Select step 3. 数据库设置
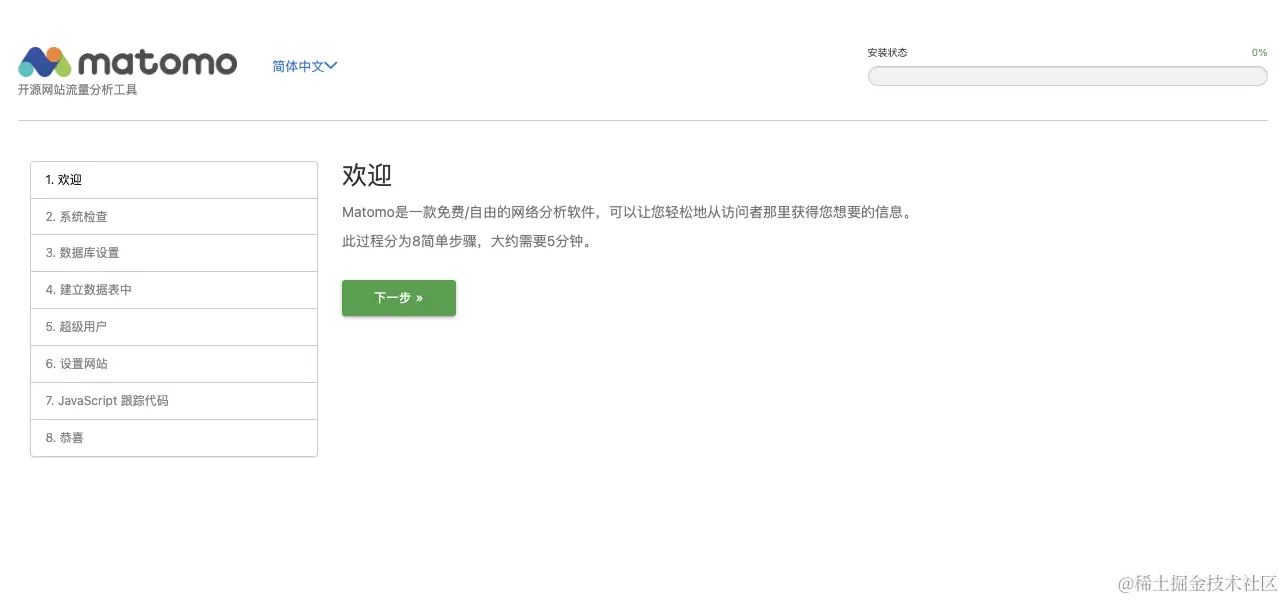This screenshot has width=1284, height=600. pyautogui.click(x=174, y=253)
